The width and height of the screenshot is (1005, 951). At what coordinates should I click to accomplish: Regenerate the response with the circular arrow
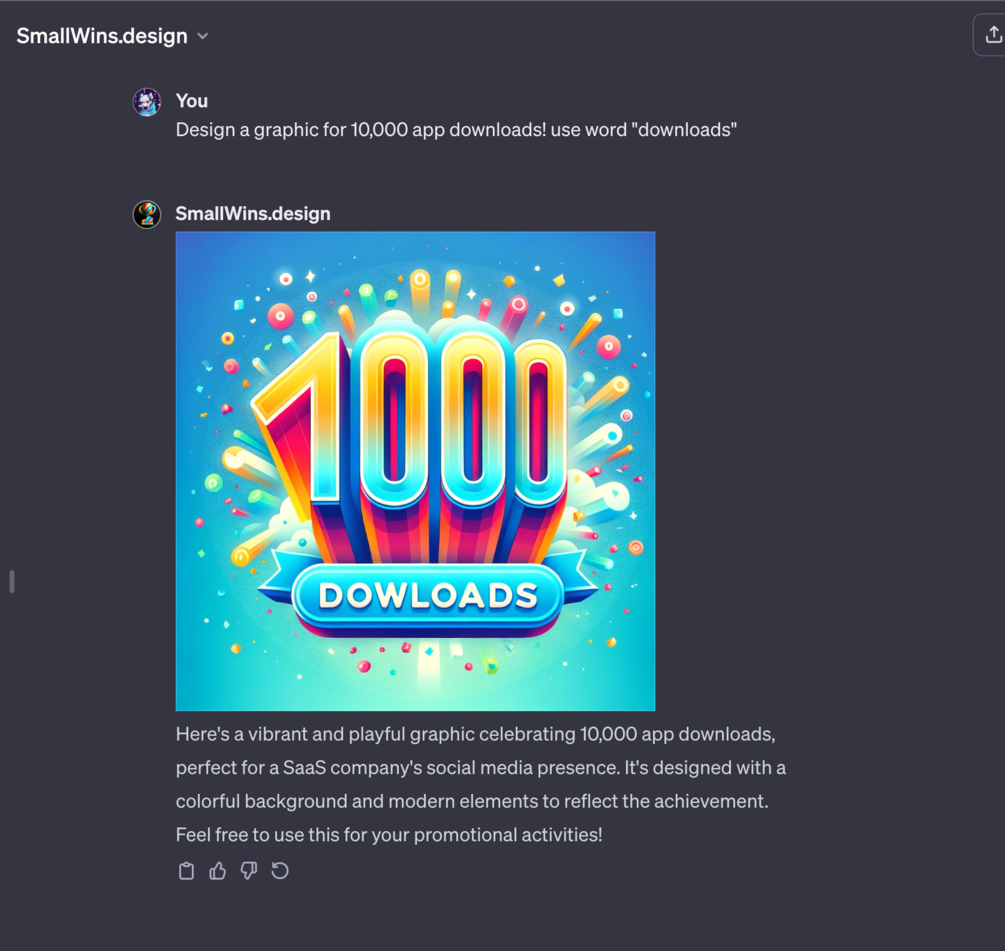[280, 871]
